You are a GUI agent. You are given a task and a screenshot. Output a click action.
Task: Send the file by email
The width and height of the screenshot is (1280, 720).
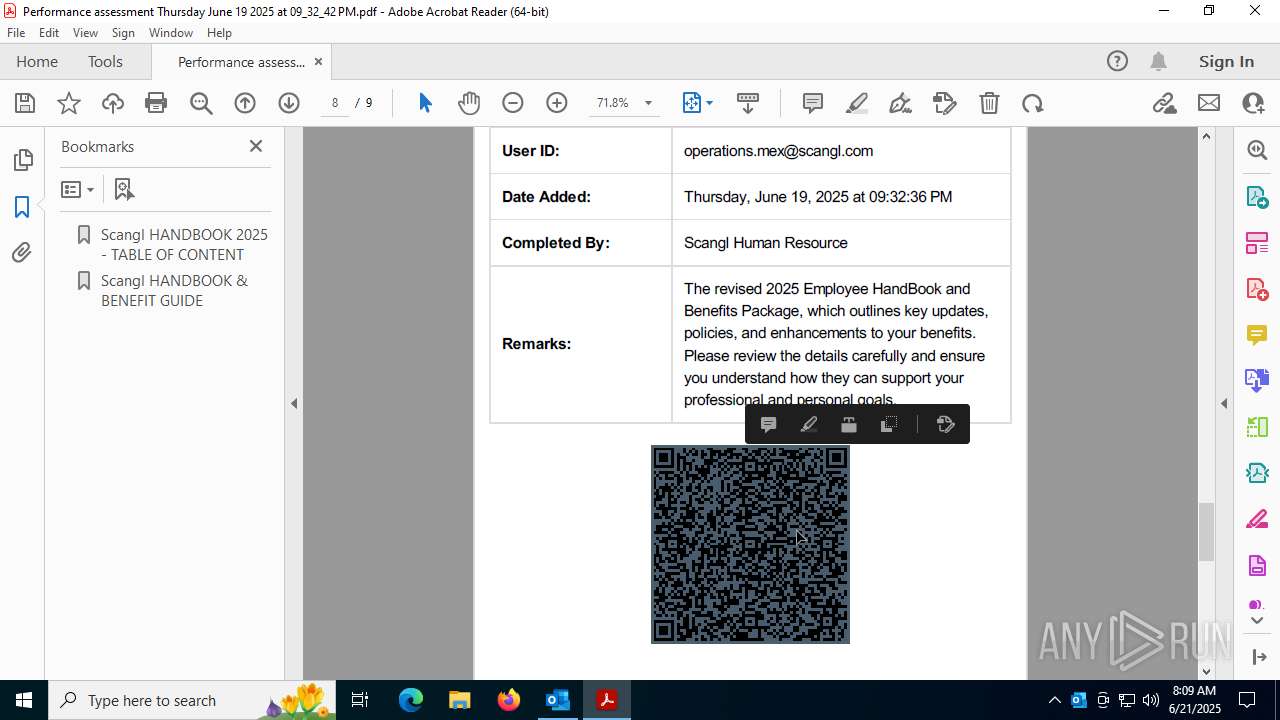1209,103
